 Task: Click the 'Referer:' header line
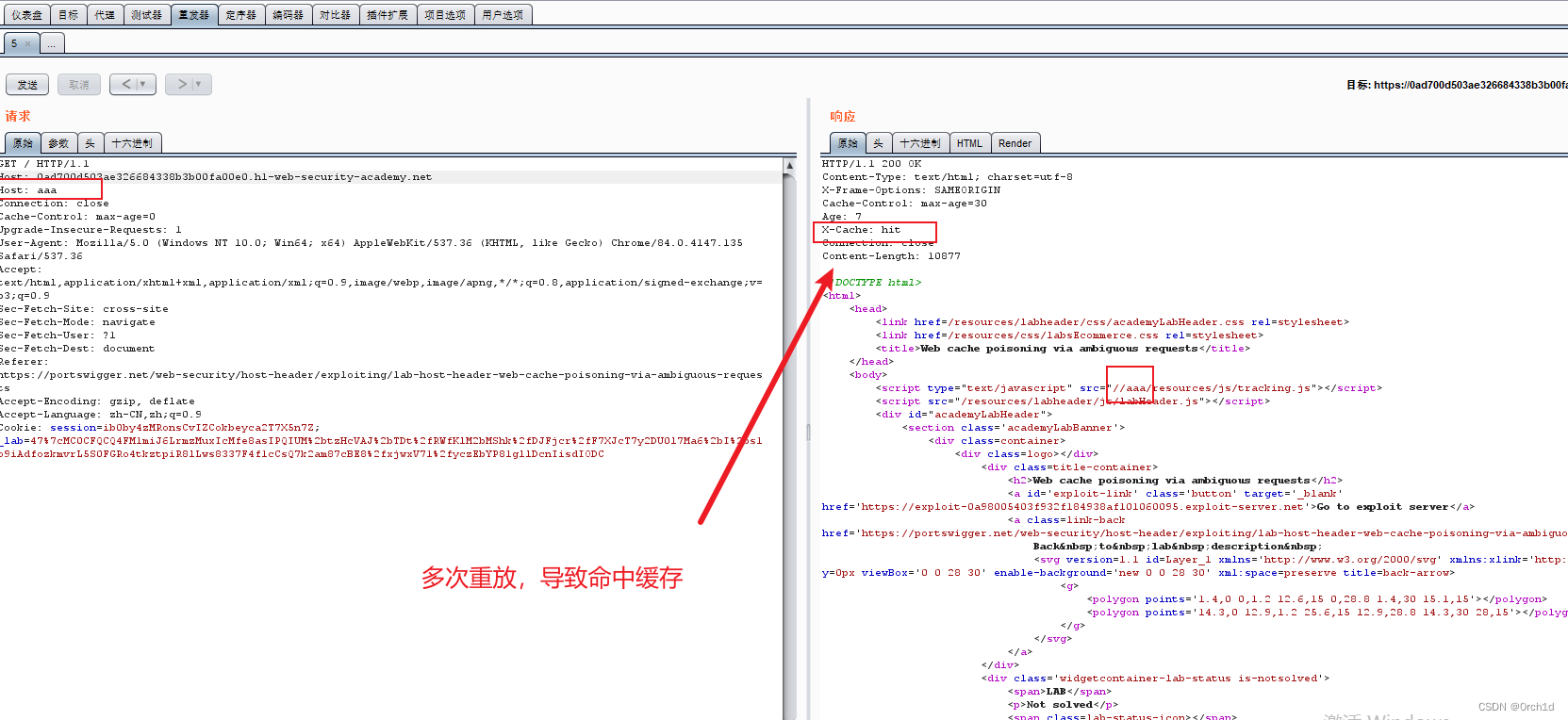pyautogui.click(x=24, y=362)
